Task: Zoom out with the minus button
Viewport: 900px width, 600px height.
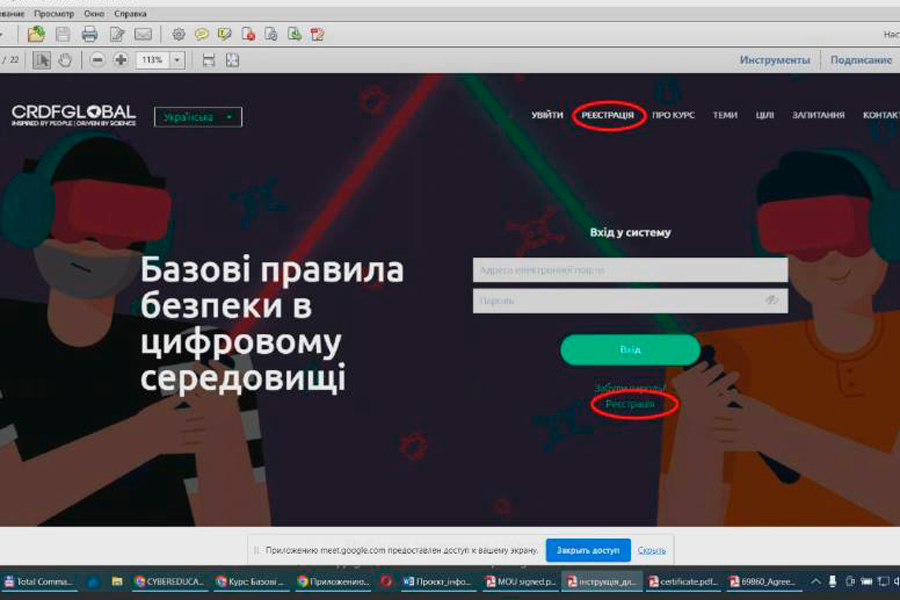Action: [97, 60]
